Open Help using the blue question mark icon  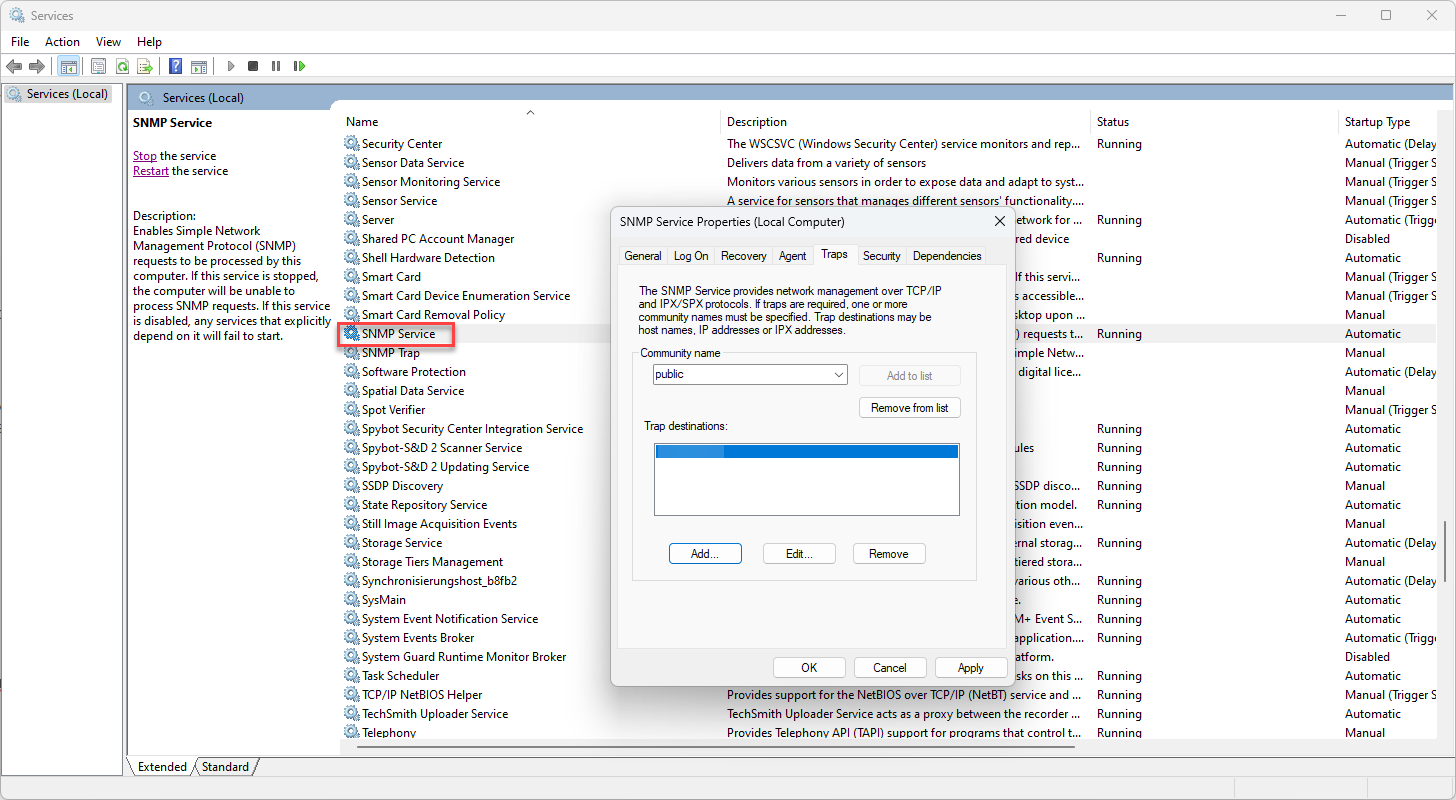[x=176, y=66]
